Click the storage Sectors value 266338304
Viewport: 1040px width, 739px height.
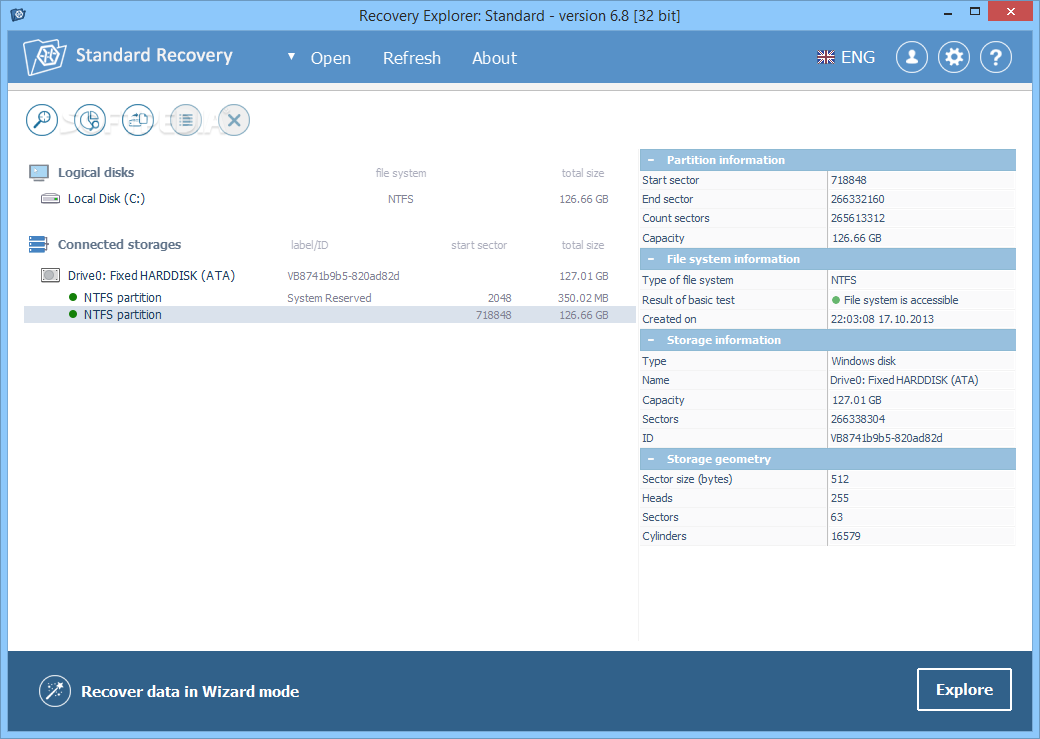[858, 419]
